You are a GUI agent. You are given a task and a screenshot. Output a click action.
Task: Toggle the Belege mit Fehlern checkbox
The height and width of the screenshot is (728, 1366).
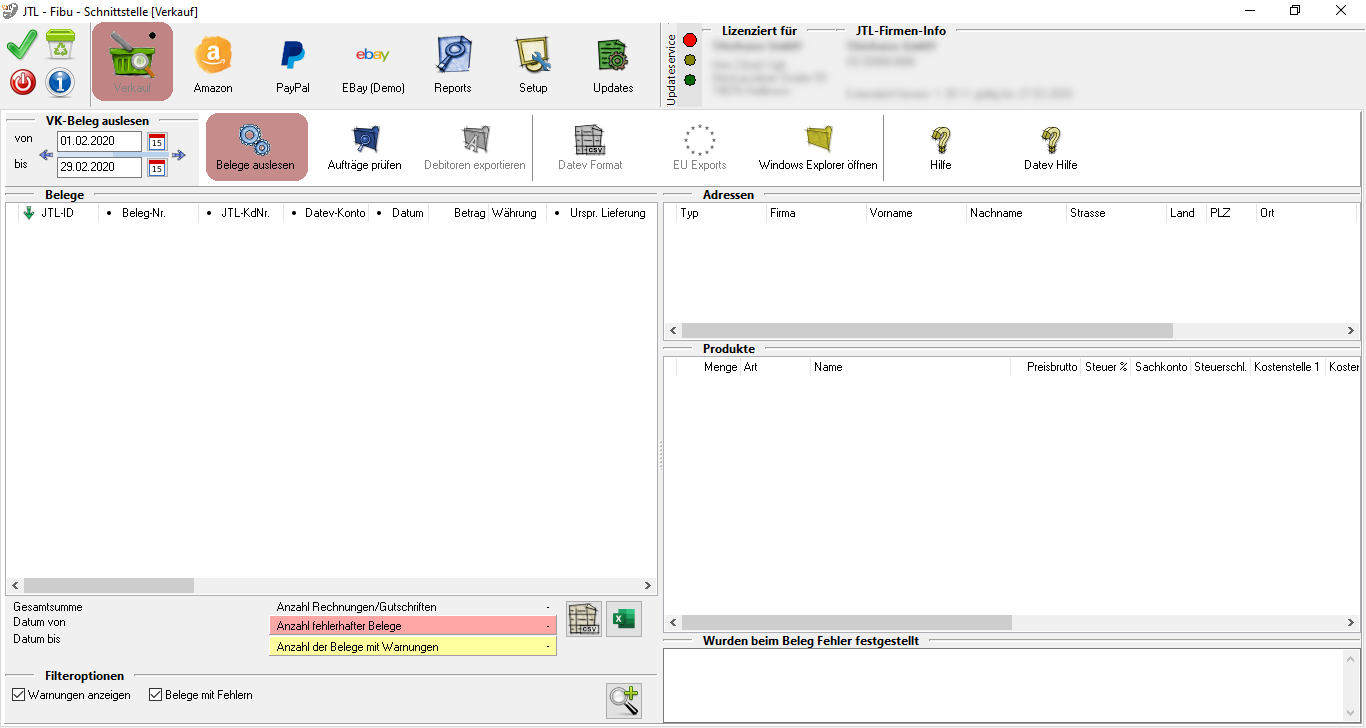tap(155, 695)
